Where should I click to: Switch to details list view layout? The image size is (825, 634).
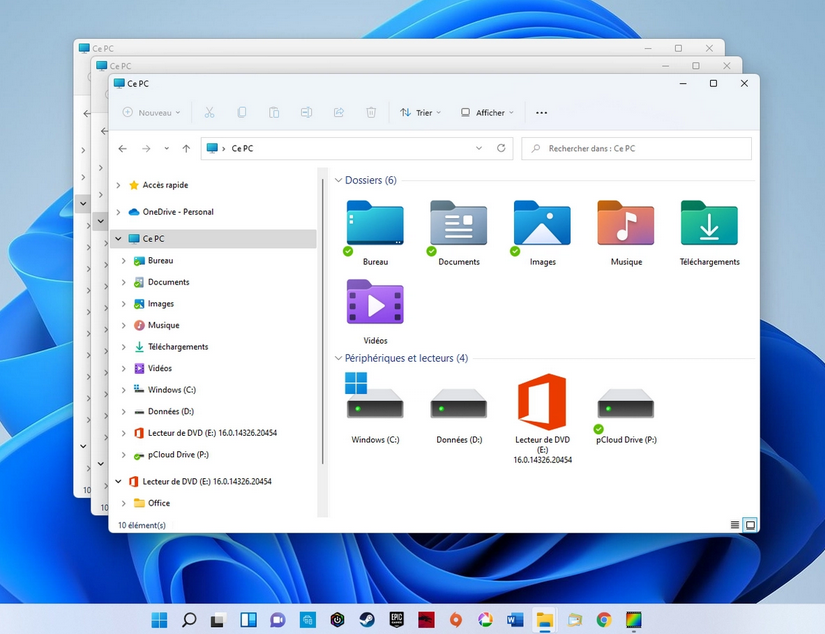tap(735, 524)
